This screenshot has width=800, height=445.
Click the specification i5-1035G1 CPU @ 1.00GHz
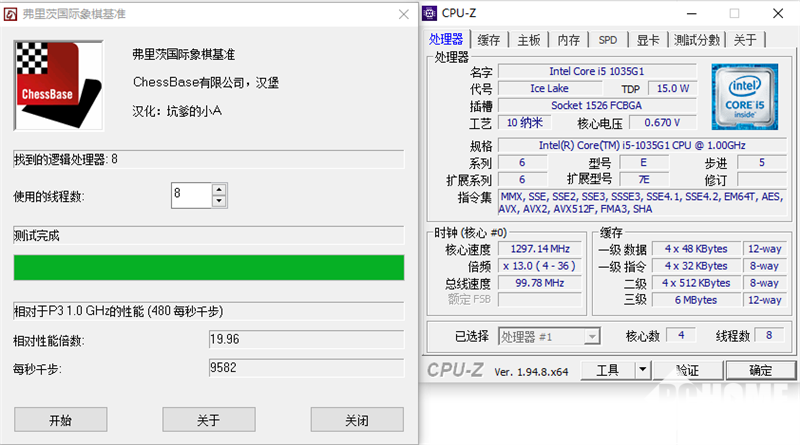click(x=642, y=145)
